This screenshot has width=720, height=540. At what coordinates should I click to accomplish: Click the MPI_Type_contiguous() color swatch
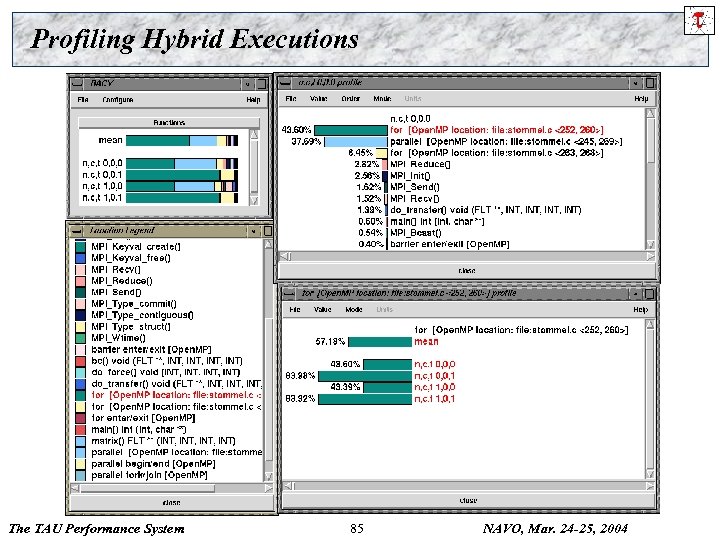80,315
